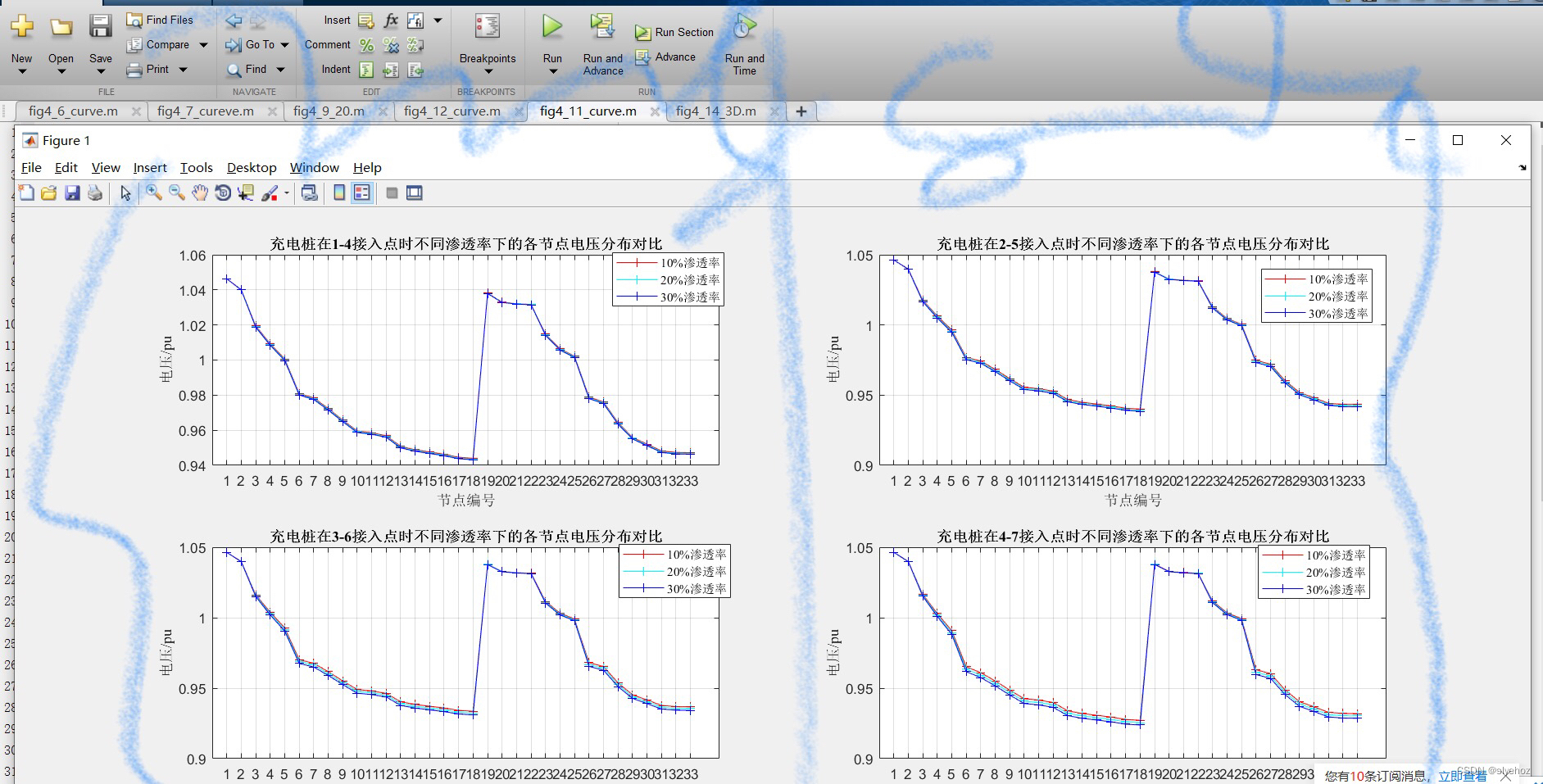The height and width of the screenshot is (784, 1543).
Task: Expand the New dropdown arrow
Action: point(22,72)
